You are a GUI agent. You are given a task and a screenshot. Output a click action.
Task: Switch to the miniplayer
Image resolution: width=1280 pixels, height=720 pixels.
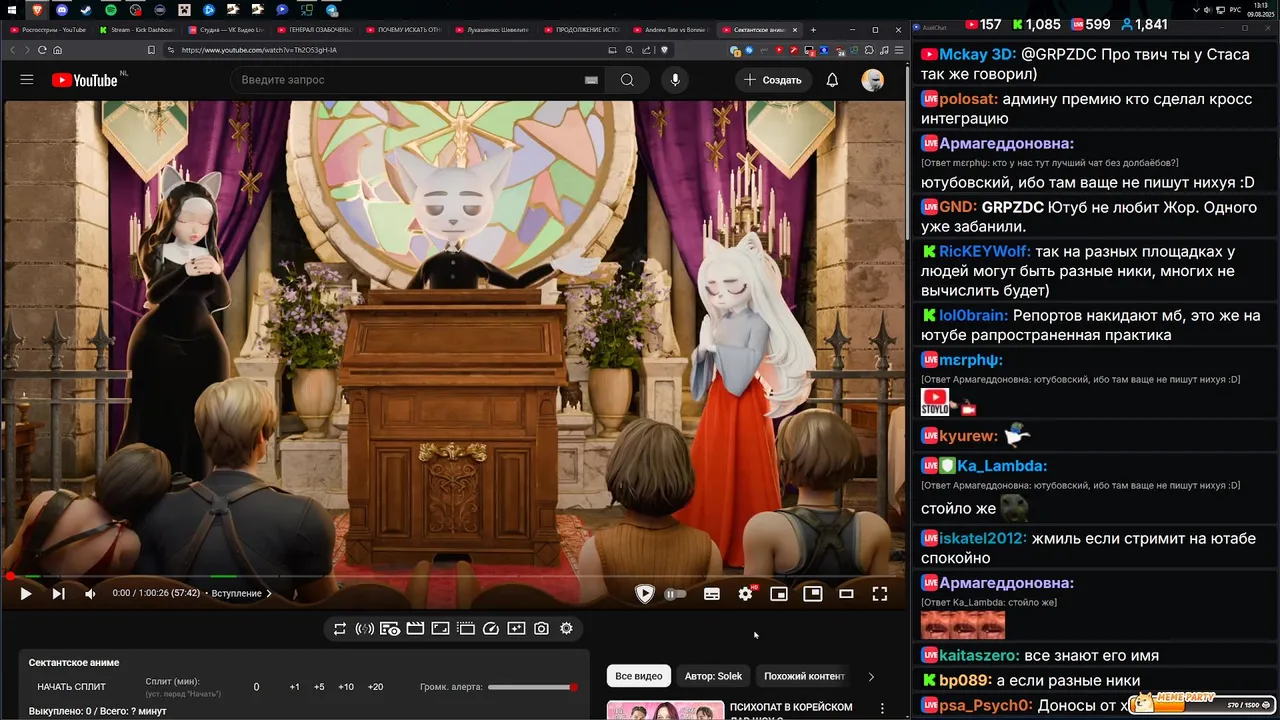click(779, 594)
